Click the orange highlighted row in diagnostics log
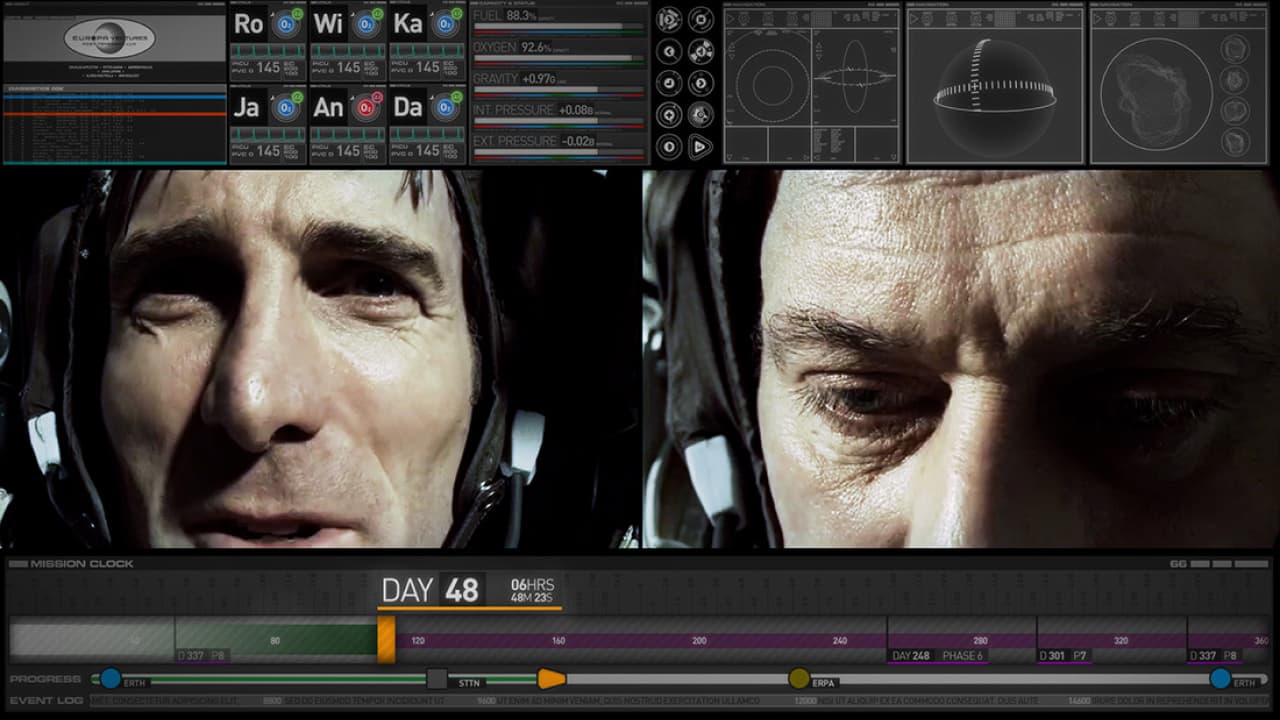The image size is (1280, 720). click(115, 113)
